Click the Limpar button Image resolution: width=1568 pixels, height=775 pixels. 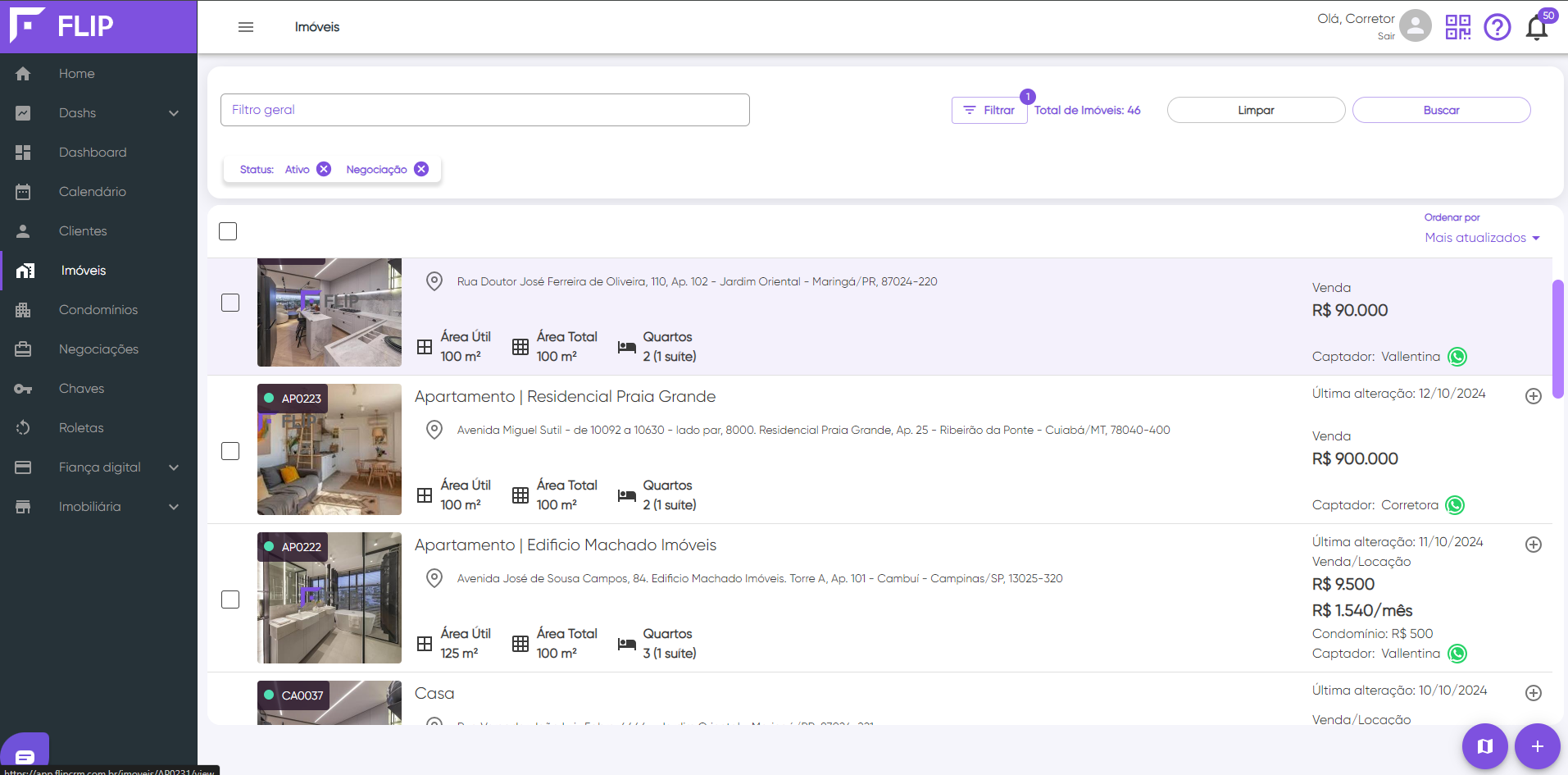click(x=1256, y=110)
